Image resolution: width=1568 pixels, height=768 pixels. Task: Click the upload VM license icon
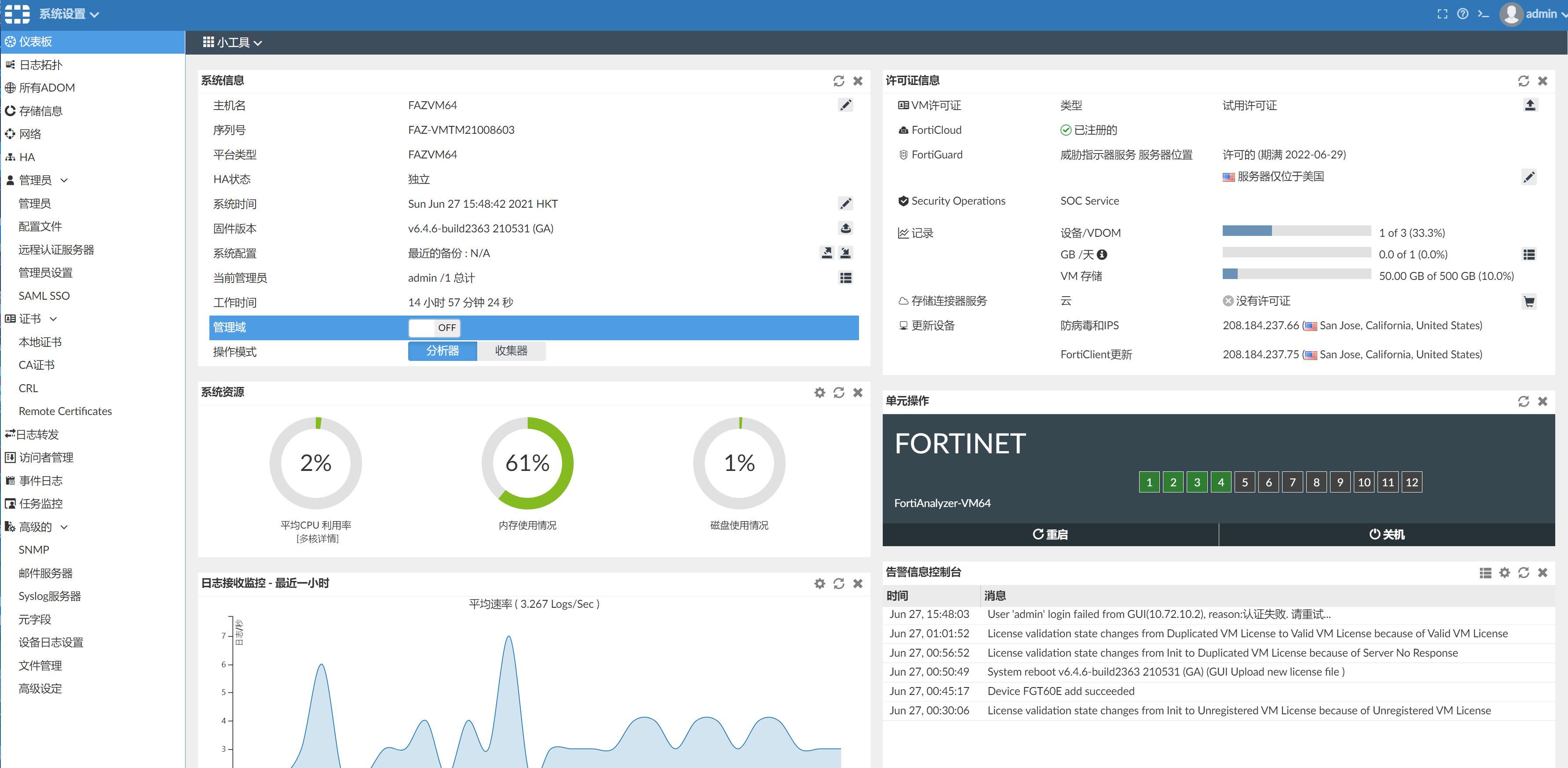pos(1530,105)
